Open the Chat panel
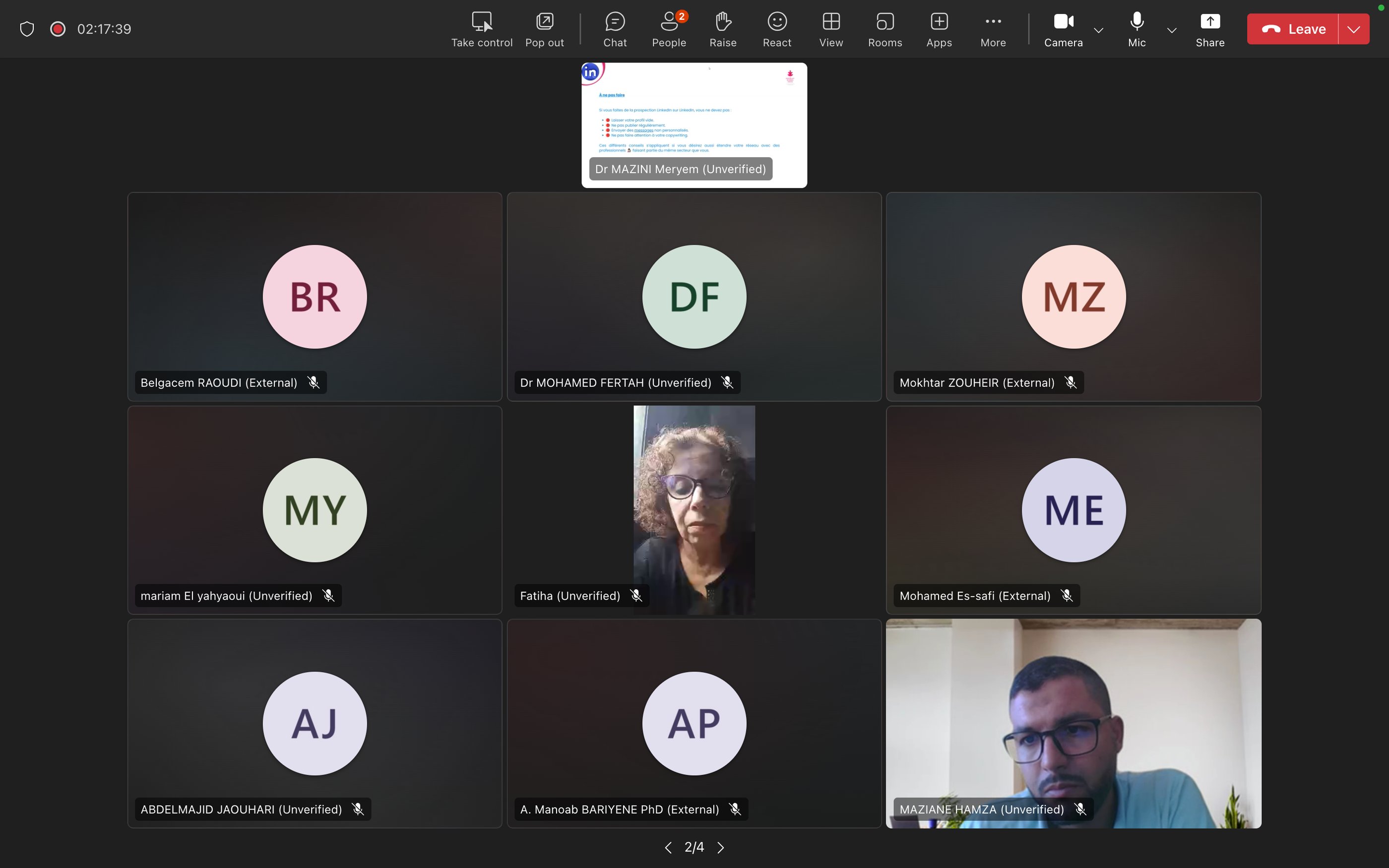This screenshot has width=1389, height=868. coord(615,29)
